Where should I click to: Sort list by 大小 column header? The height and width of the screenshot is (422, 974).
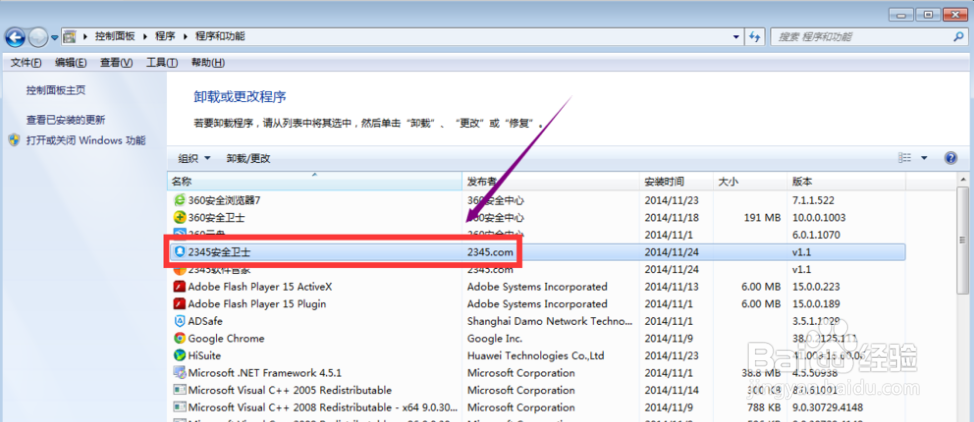pyautogui.click(x=750, y=181)
